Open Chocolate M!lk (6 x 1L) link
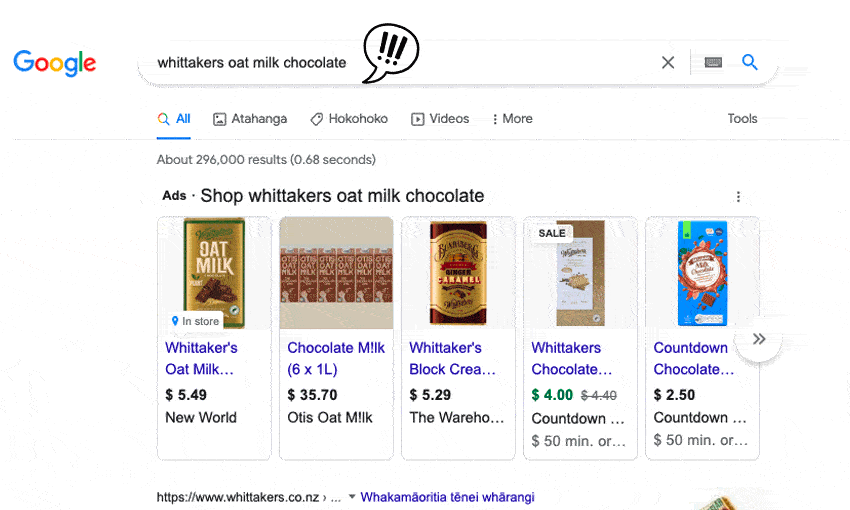This screenshot has height=510, width=850. tap(336, 358)
